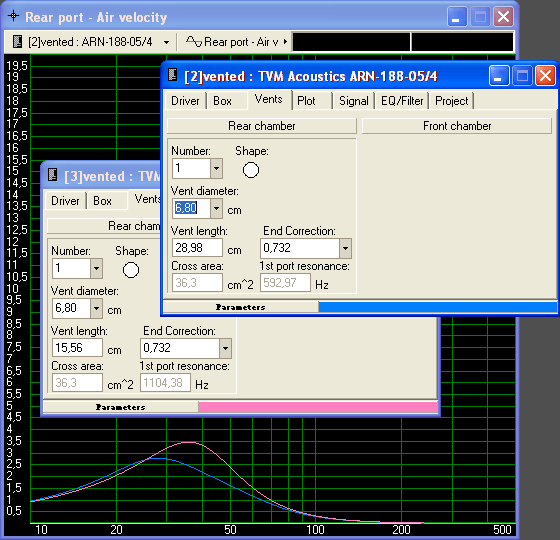Click 1104,38 Hz port resonance value

(x=165, y=383)
